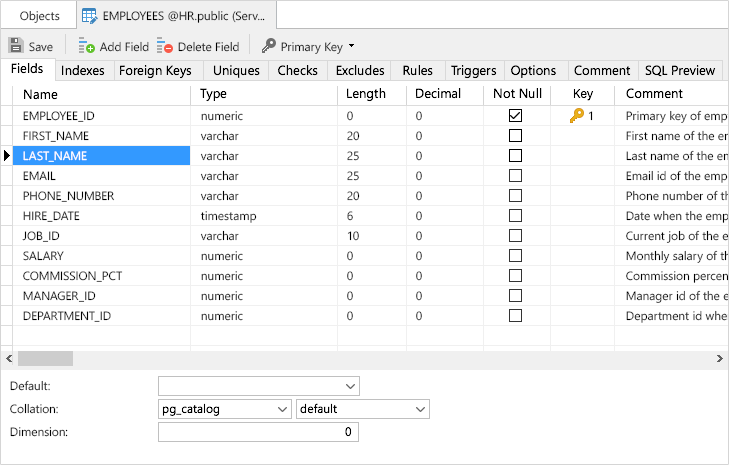Click the Type column header
The width and height of the screenshot is (729, 465).
264,94
